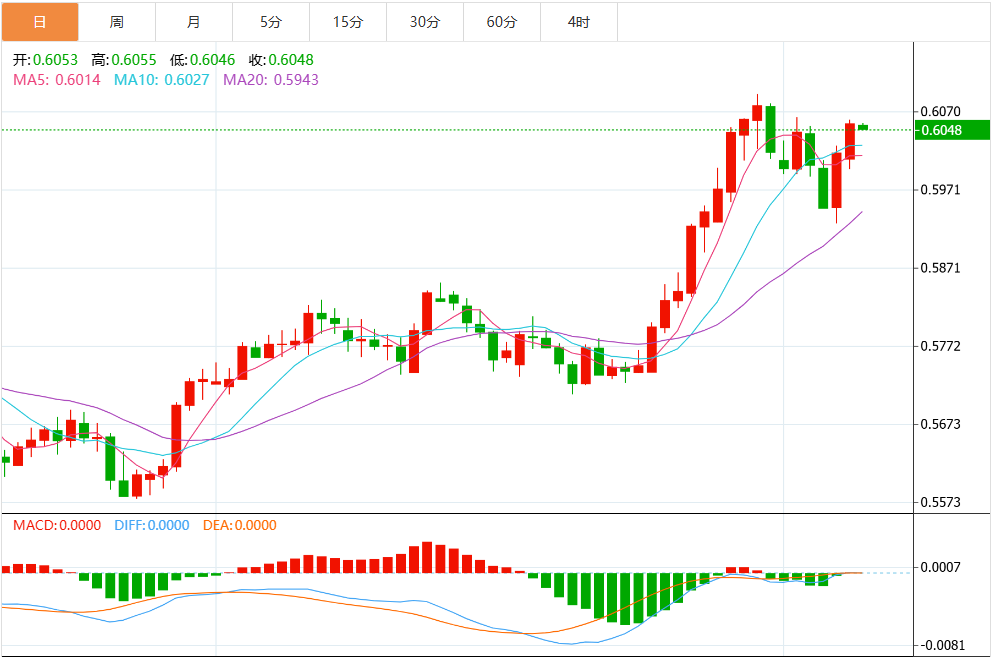Image resolution: width=999 pixels, height=657 pixels.
Task: Click the MA10 indicator label
Action: [x=162, y=80]
